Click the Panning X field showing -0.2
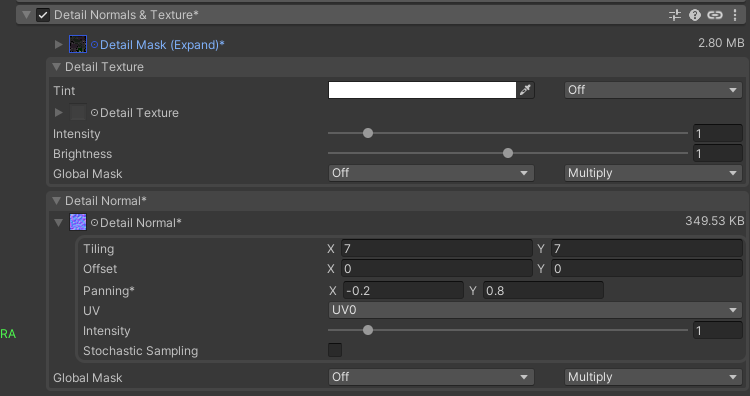Viewport: 750px width, 396px height. 403,290
